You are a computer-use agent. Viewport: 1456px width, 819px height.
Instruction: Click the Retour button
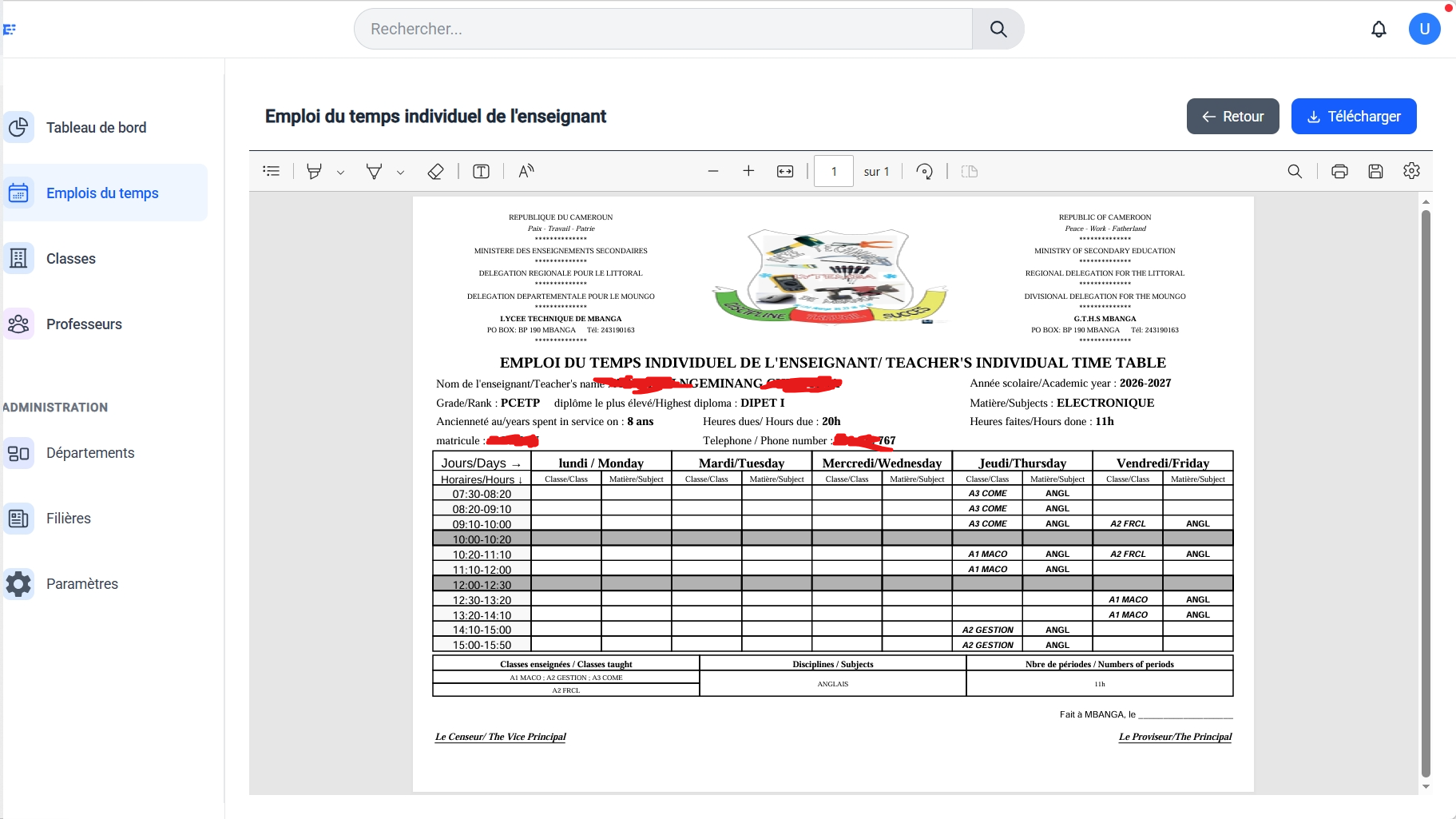1233,117
